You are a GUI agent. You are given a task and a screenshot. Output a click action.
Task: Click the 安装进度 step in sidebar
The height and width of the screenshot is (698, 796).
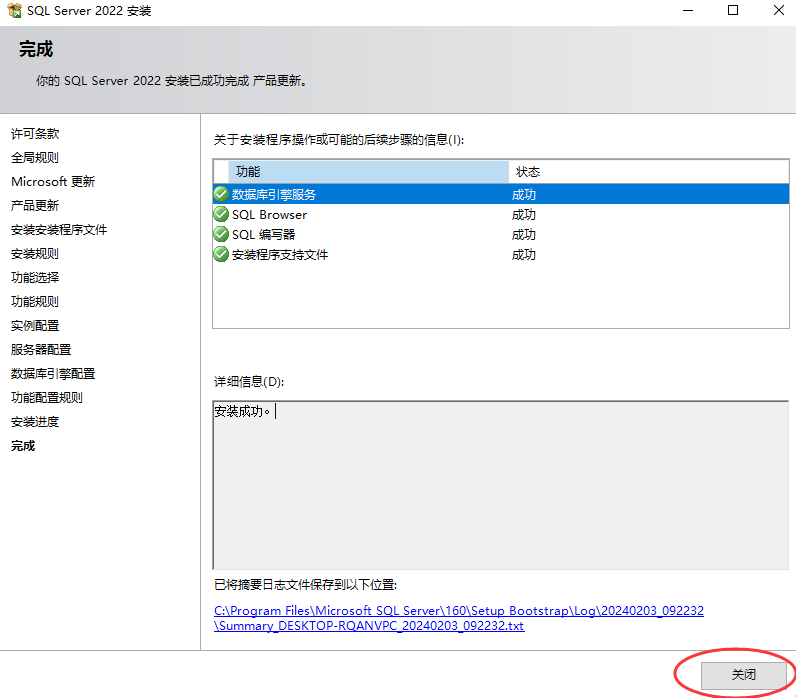(x=35, y=421)
